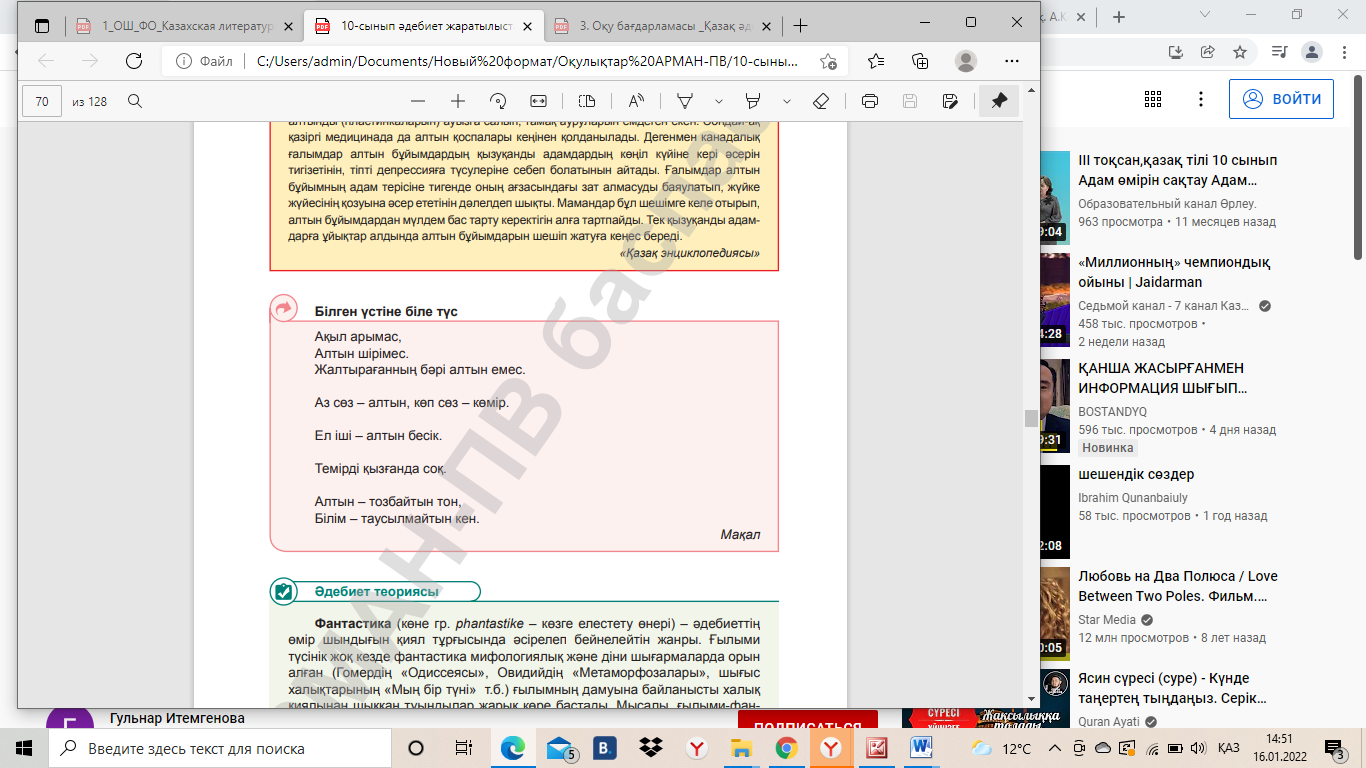Close the 1_ОШ_ФО_Казахская литература tab
The image size is (1366, 768).
coord(290,26)
